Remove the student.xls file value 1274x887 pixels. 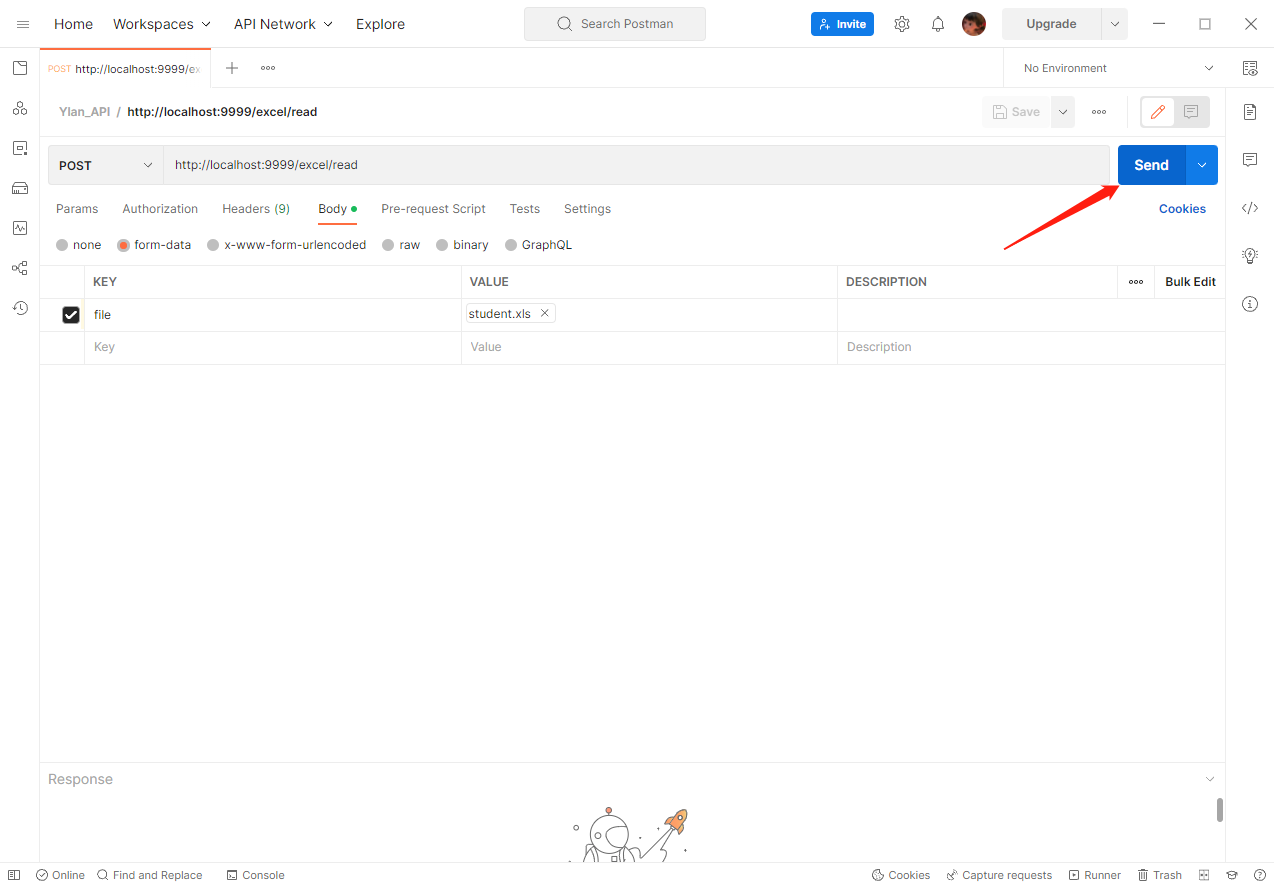(x=545, y=314)
